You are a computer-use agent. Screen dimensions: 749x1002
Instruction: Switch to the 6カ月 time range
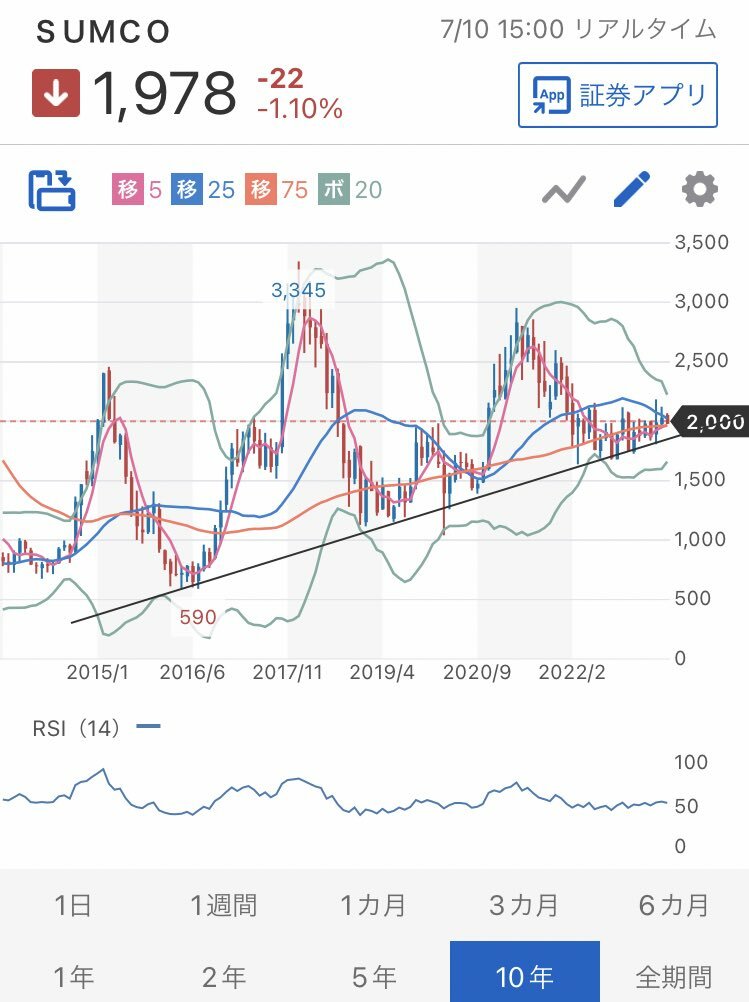pyautogui.click(x=674, y=906)
